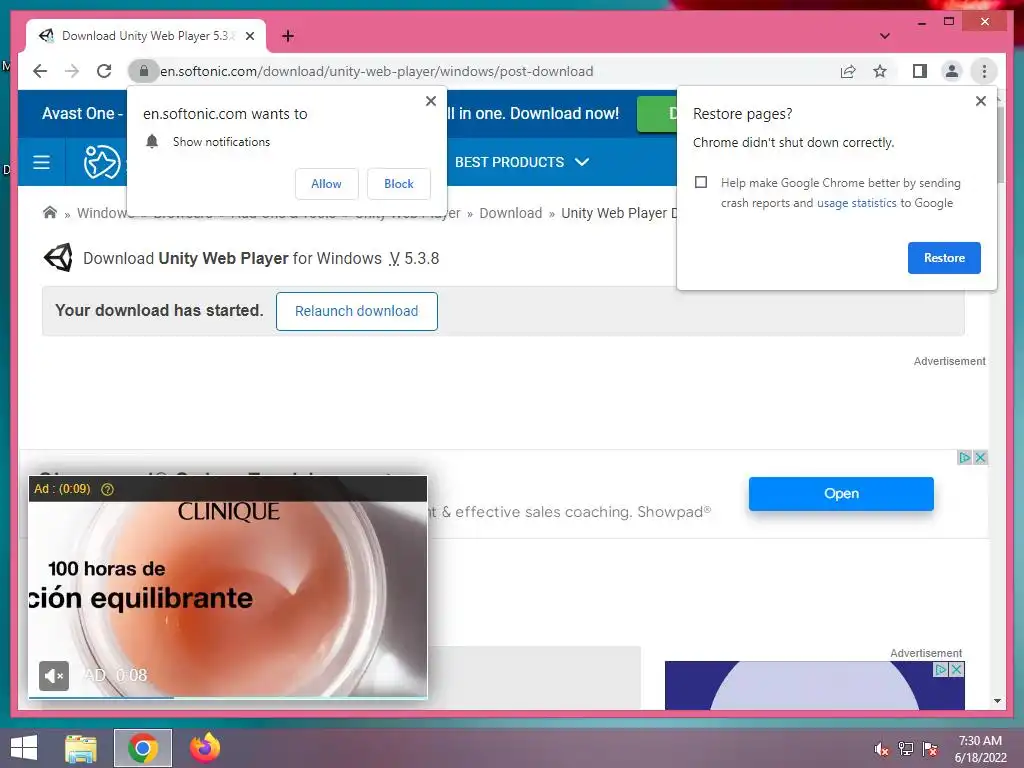
Task: Expand the BEST PRODUCTS menu
Action: point(522,162)
